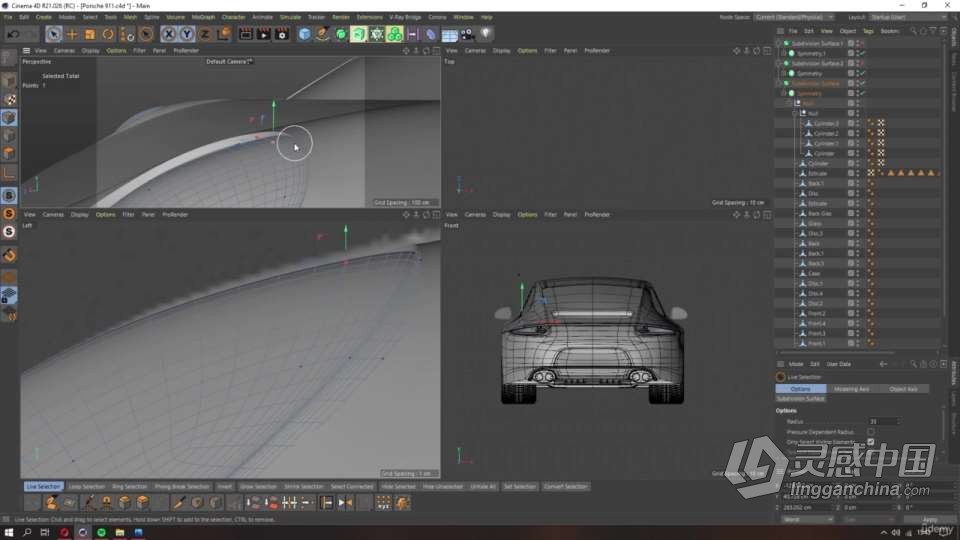960x540 pixels.
Task: Select the Move tool icon
Action: point(72,34)
